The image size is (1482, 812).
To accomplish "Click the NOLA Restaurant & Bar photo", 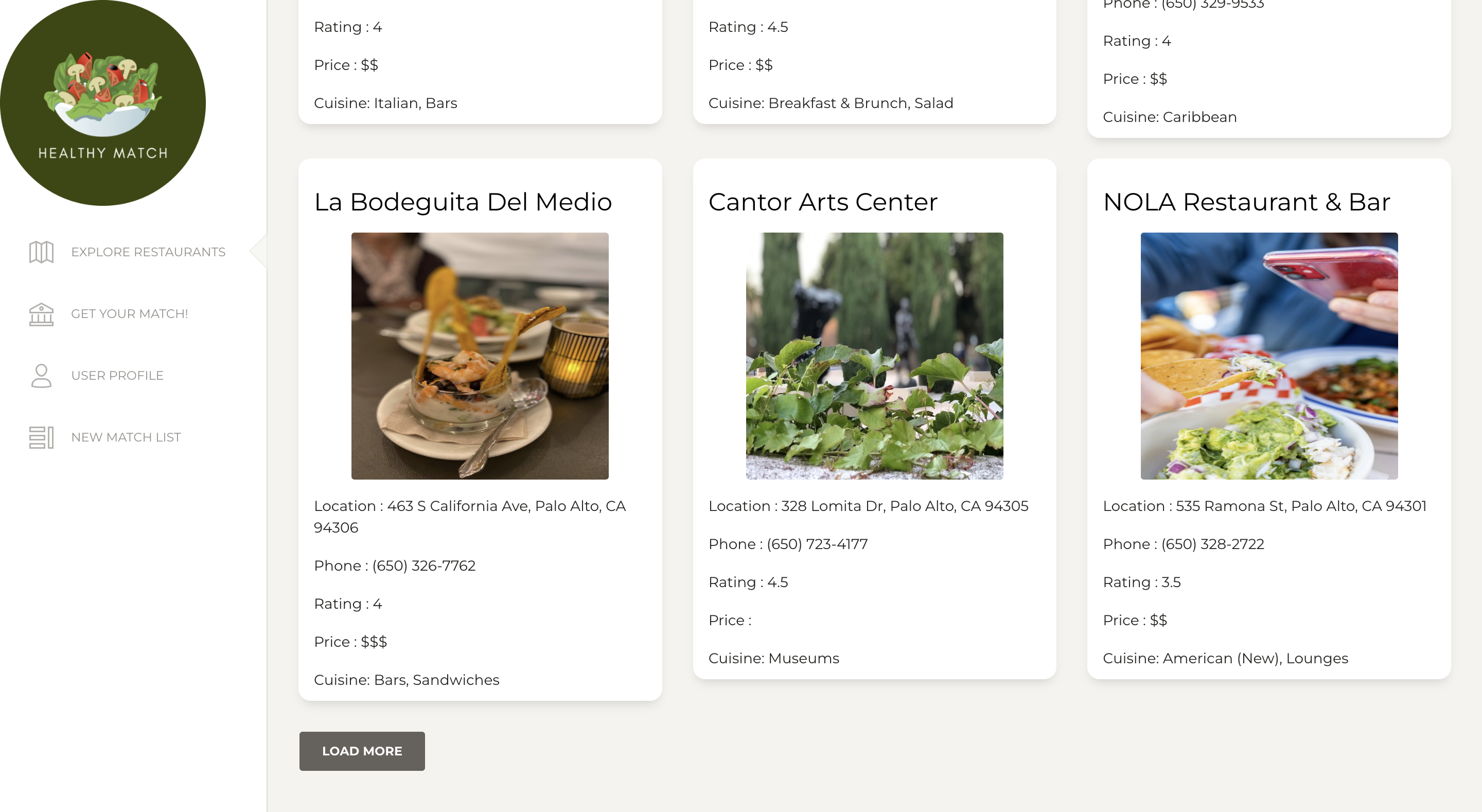I will click(x=1268, y=356).
